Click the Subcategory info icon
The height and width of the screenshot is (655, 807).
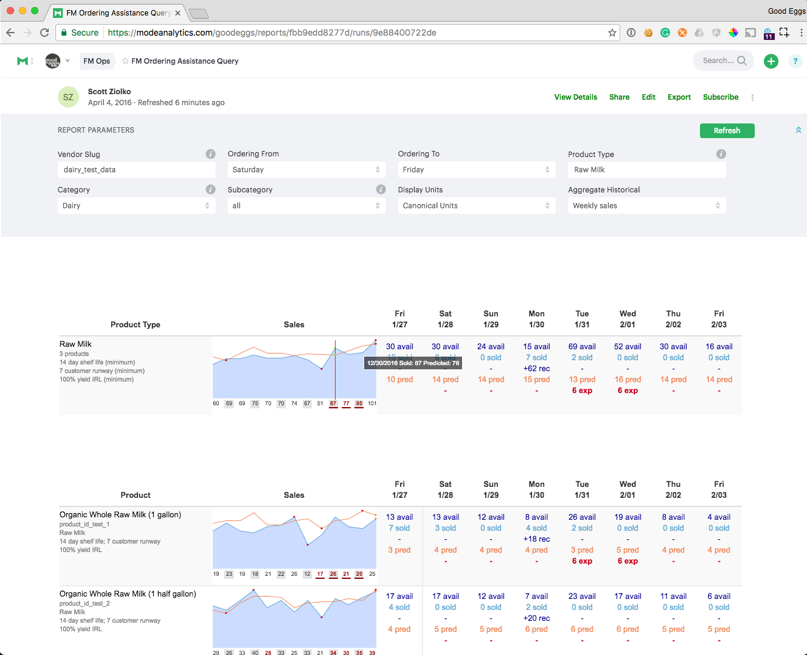pos(381,189)
